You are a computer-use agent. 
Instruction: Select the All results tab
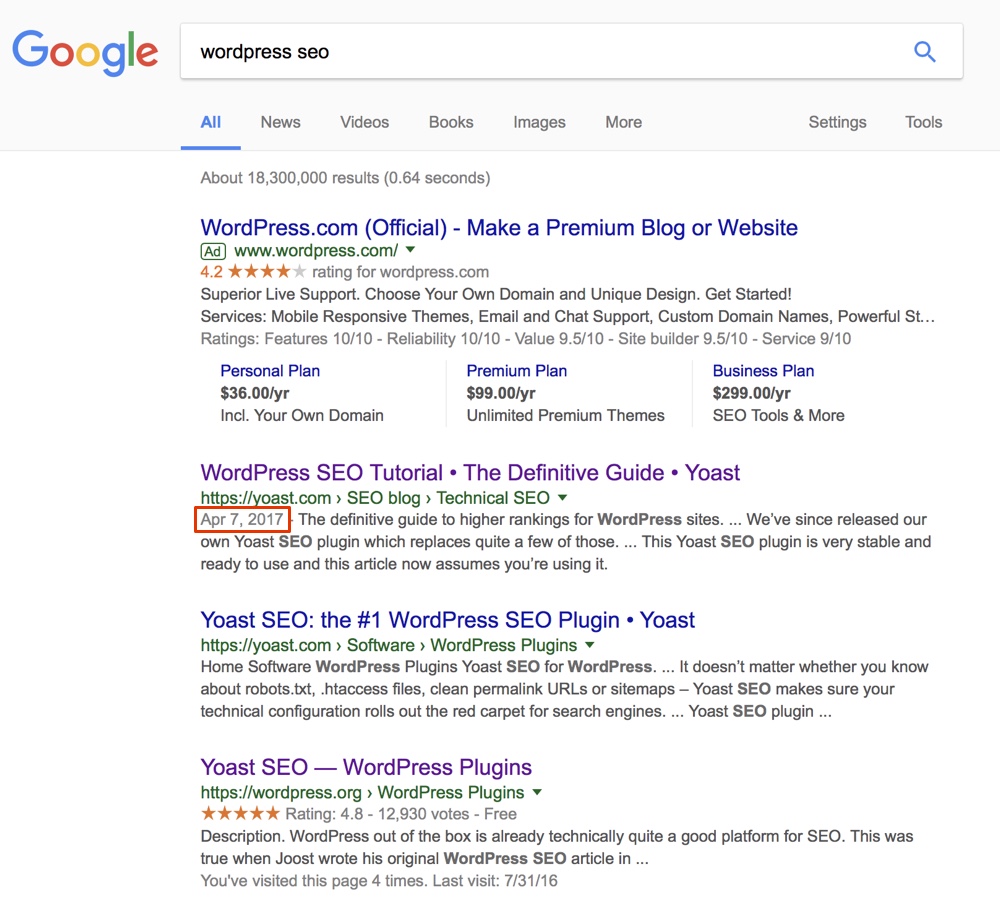point(210,122)
